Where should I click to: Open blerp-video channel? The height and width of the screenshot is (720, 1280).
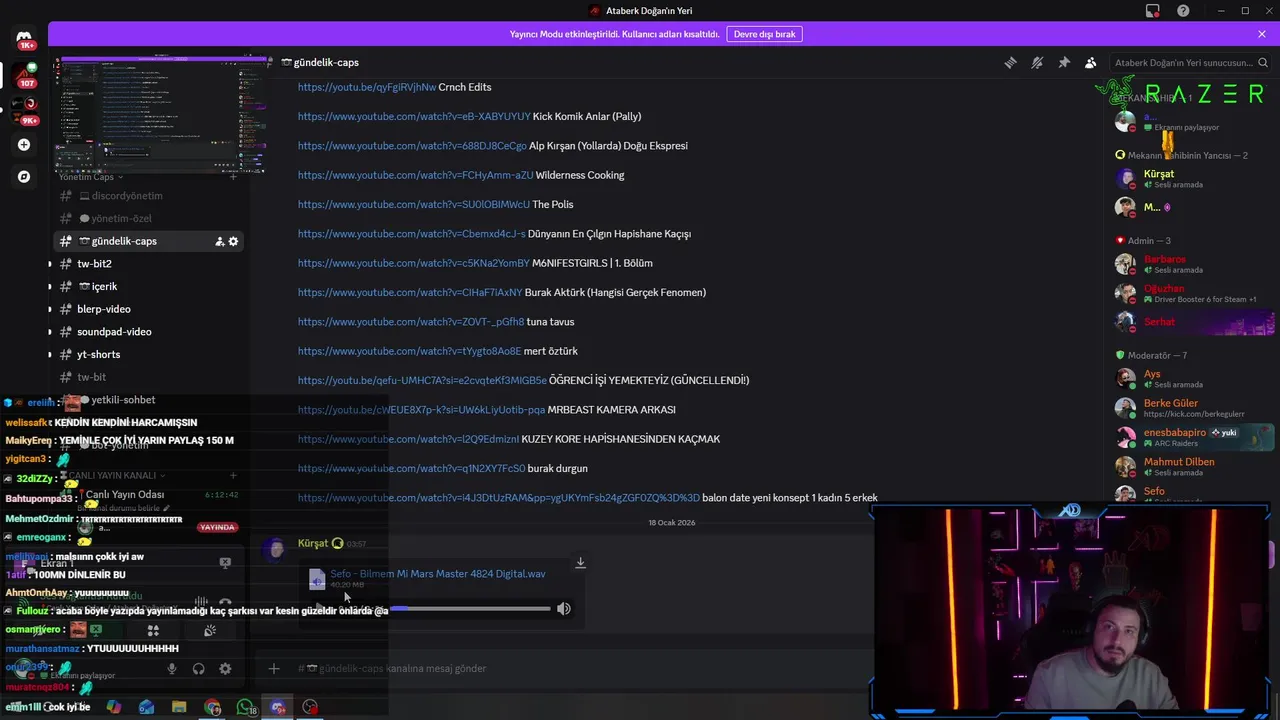tap(148, 309)
